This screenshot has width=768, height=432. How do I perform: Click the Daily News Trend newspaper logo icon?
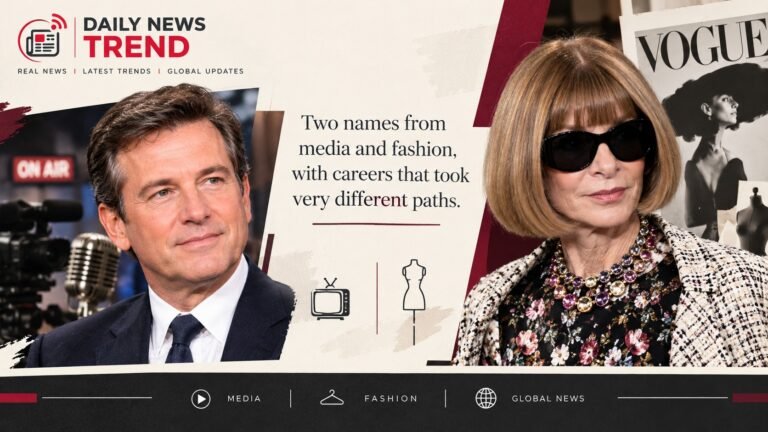43,38
